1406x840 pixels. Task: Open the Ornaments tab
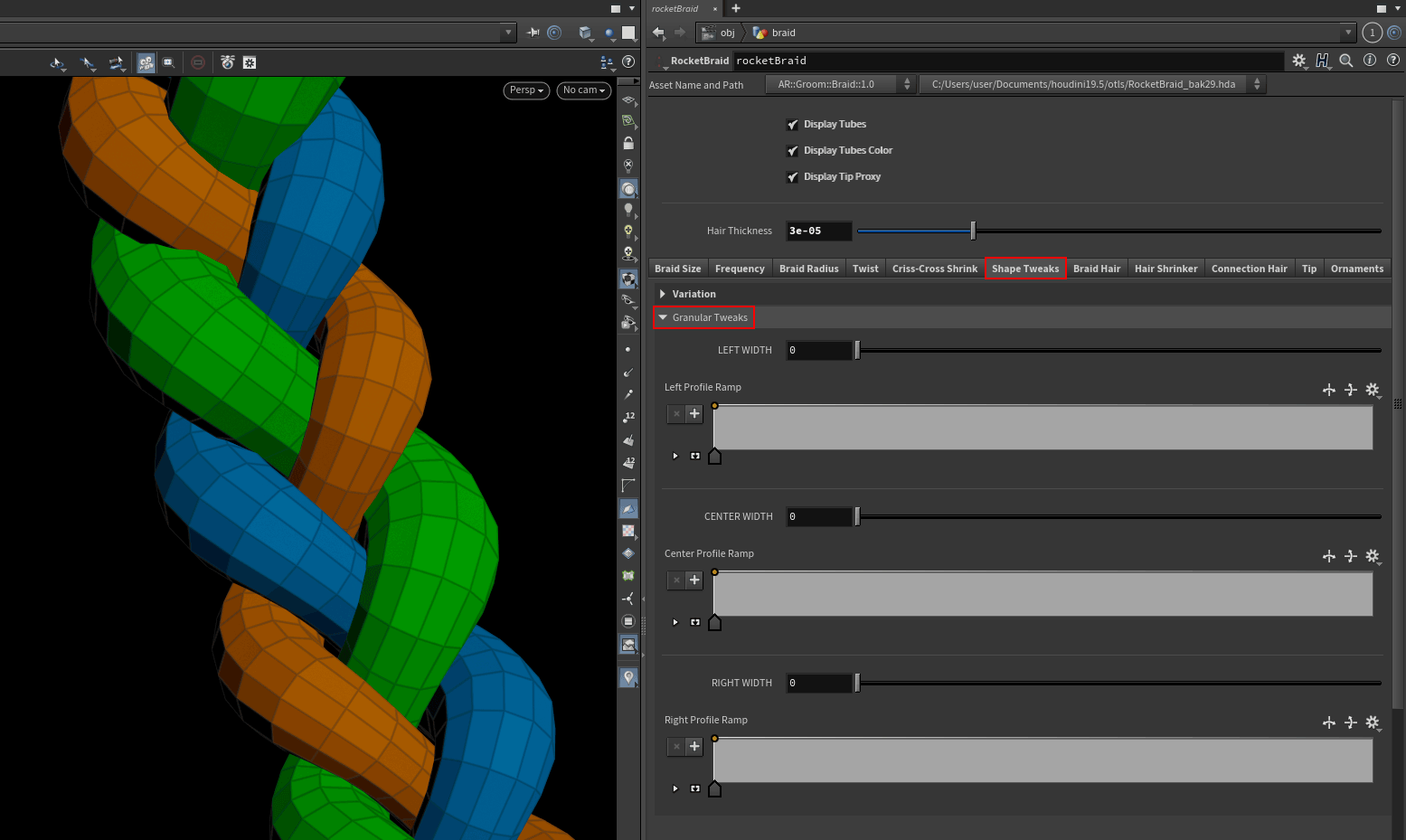(x=1357, y=269)
